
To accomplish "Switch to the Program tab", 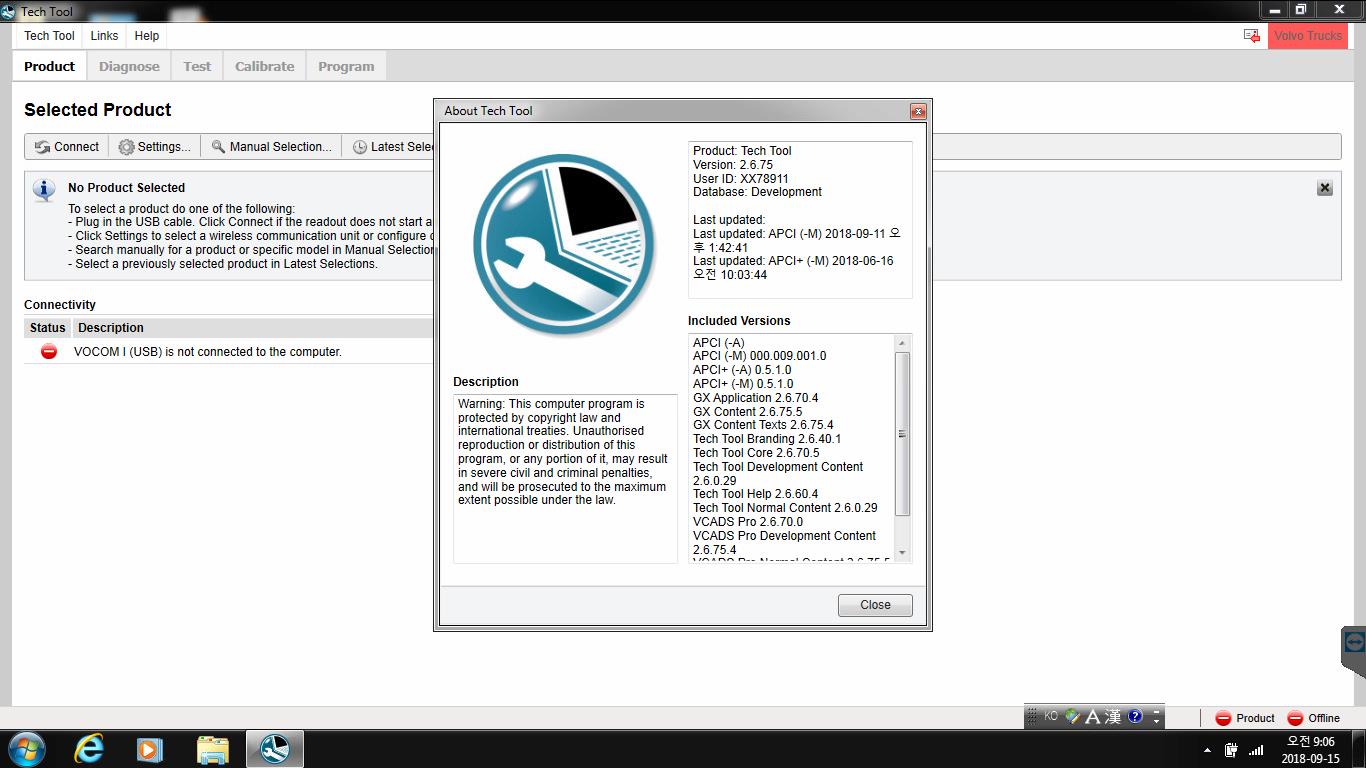I will click(346, 67).
